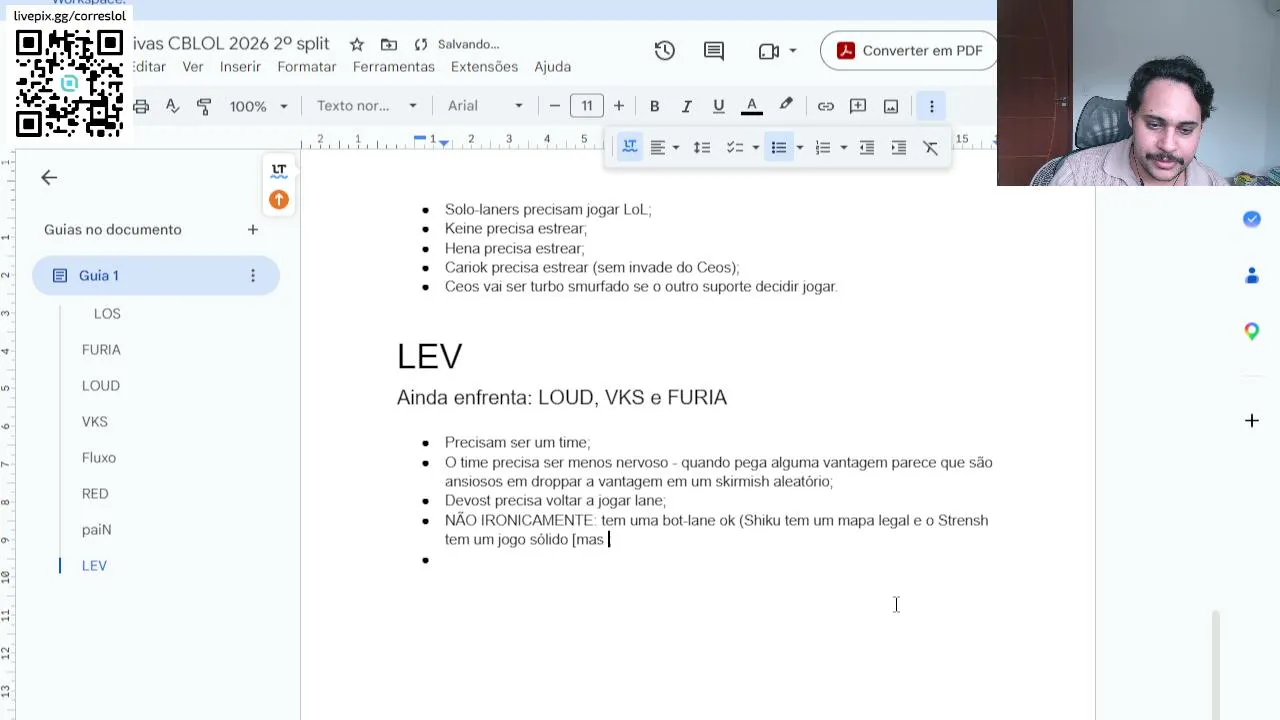Toggle the bulleted list
Image resolution: width=1280 pixels, height=720 pixels.
tap(778, 148)
